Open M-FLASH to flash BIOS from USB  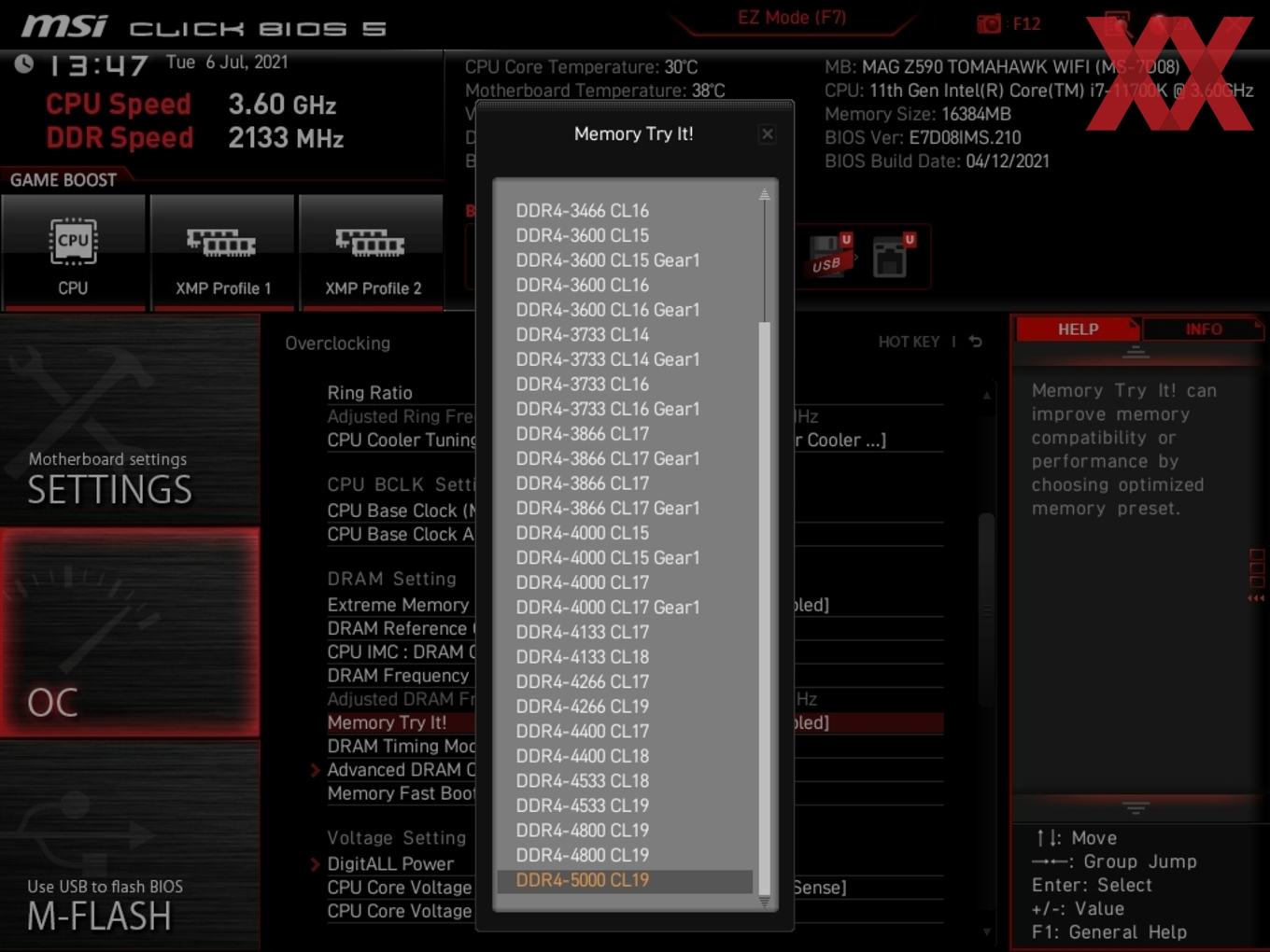(130, 847)
